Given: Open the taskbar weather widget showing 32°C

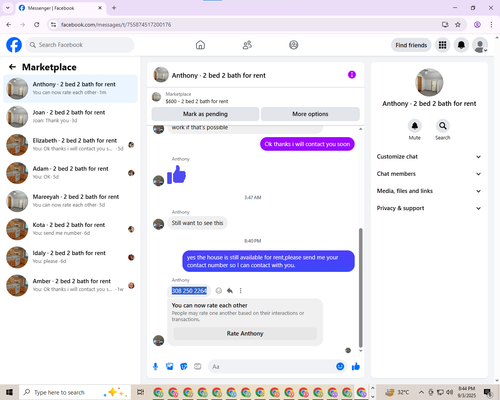Looking at the screenshot, I should pos(397,392).
